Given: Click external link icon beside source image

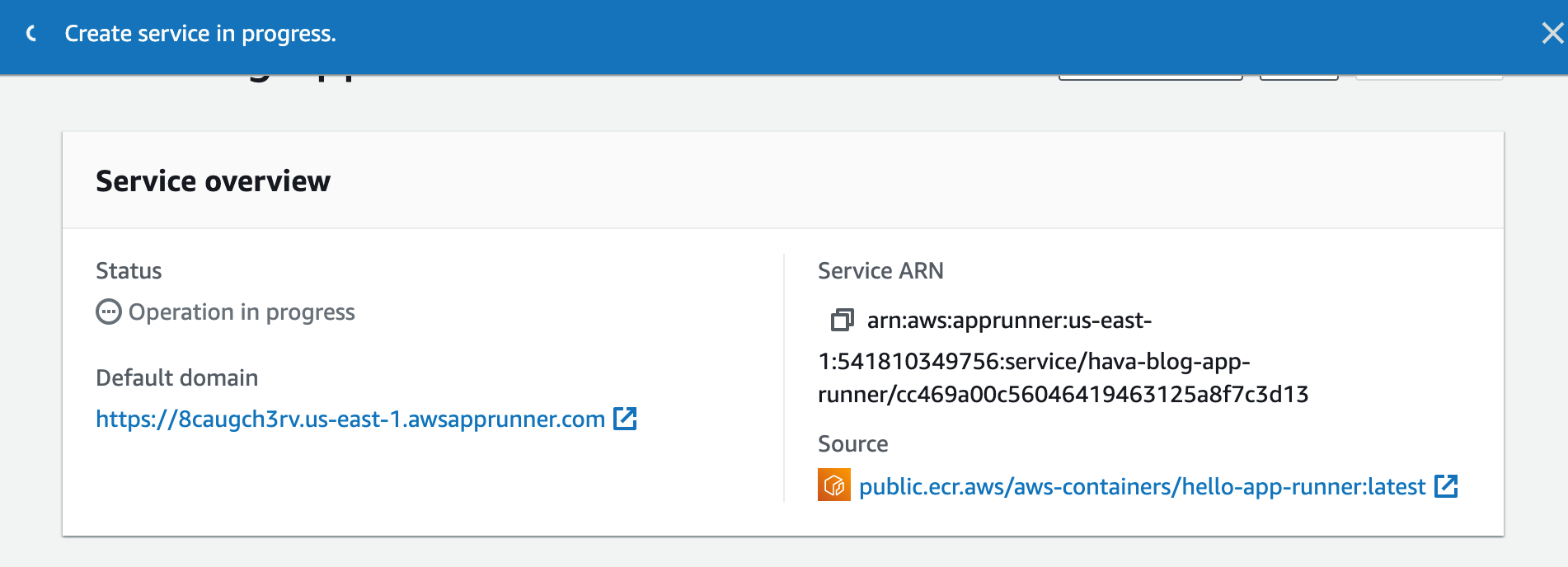Looking at the screenshot, I should 1446,486.
